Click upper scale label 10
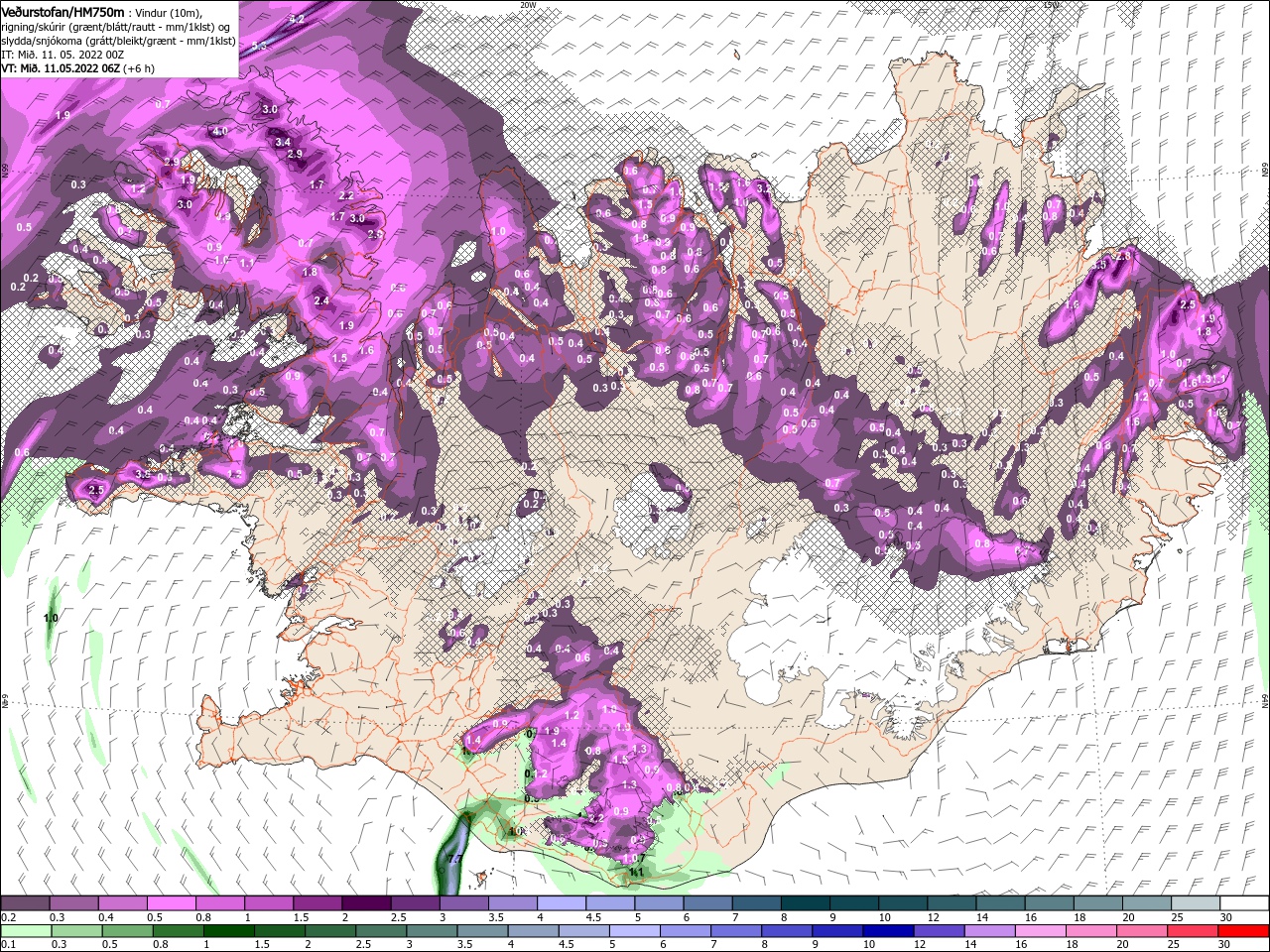The height and width of the screenshot is (952, 1270). pyautogui.click(x=884, y=917)
